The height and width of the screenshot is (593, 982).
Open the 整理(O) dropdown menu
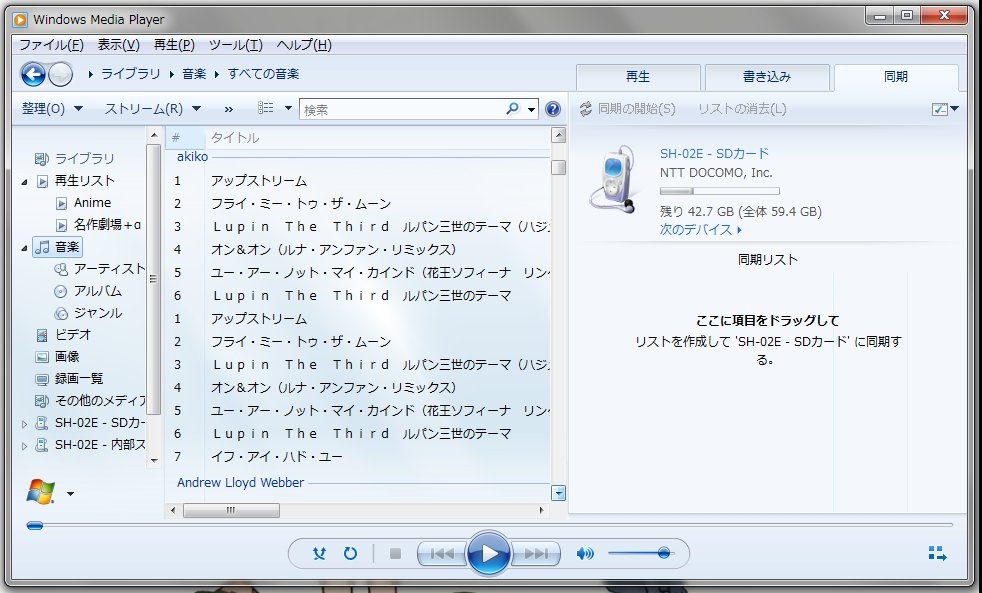point(52,108)
